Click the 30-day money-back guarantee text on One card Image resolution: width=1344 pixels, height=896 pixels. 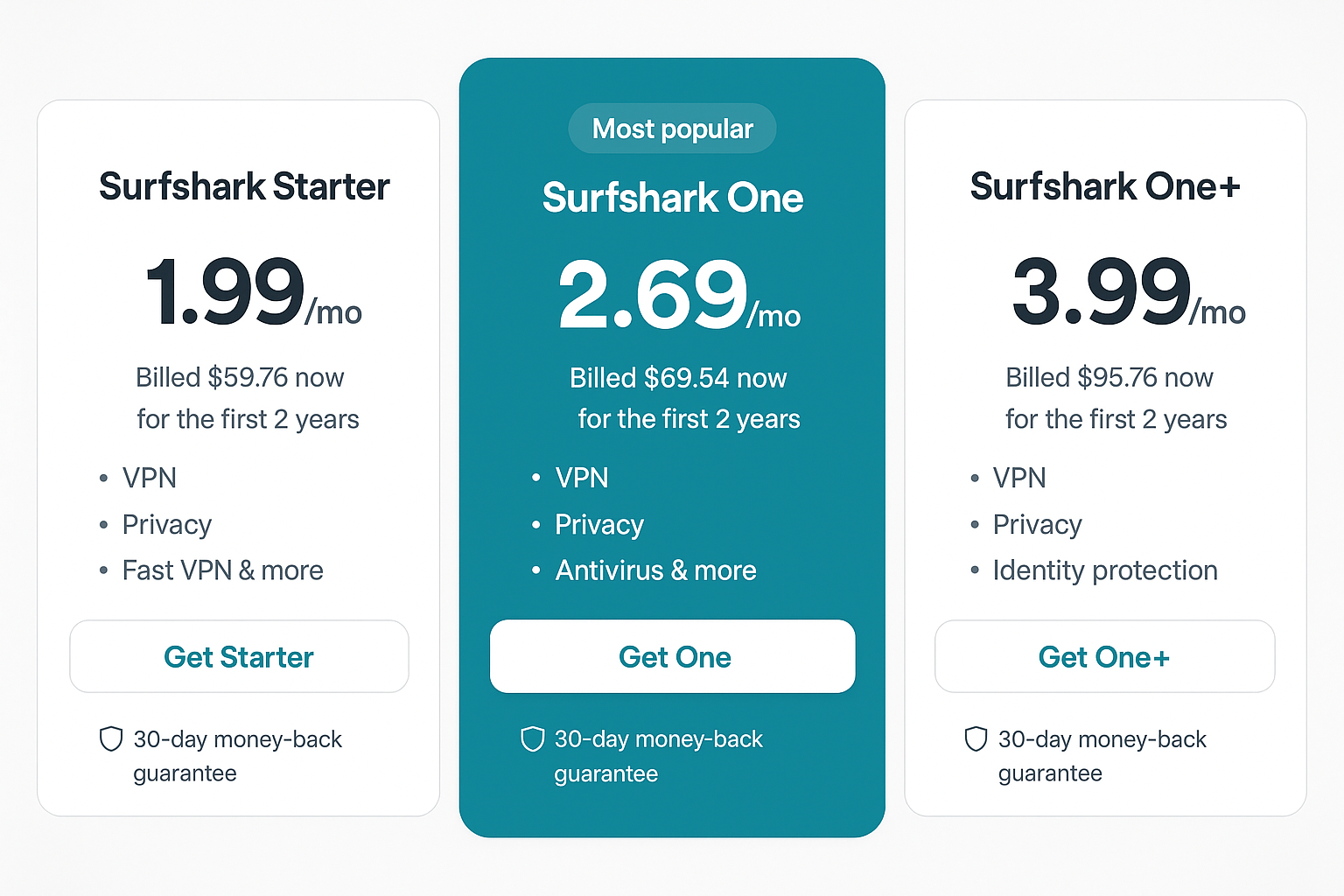[658, 756]
